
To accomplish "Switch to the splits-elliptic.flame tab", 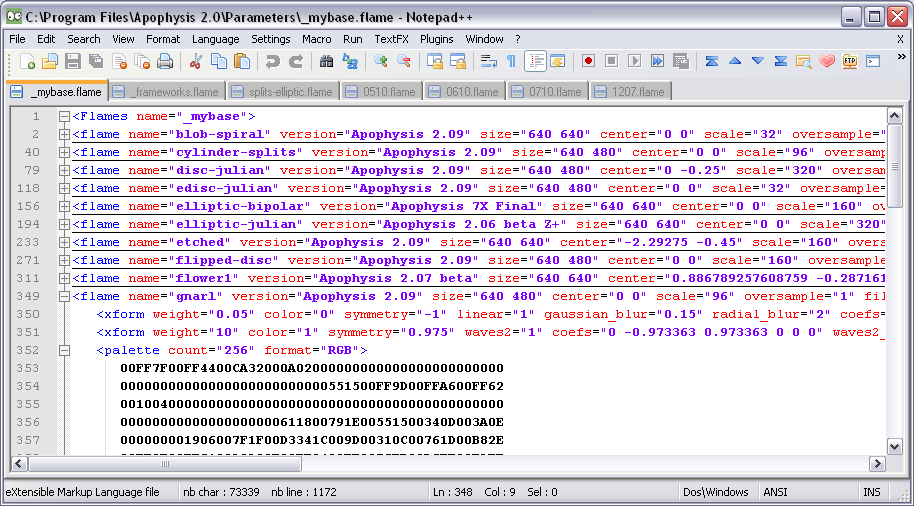I will [x=281, y=92].
